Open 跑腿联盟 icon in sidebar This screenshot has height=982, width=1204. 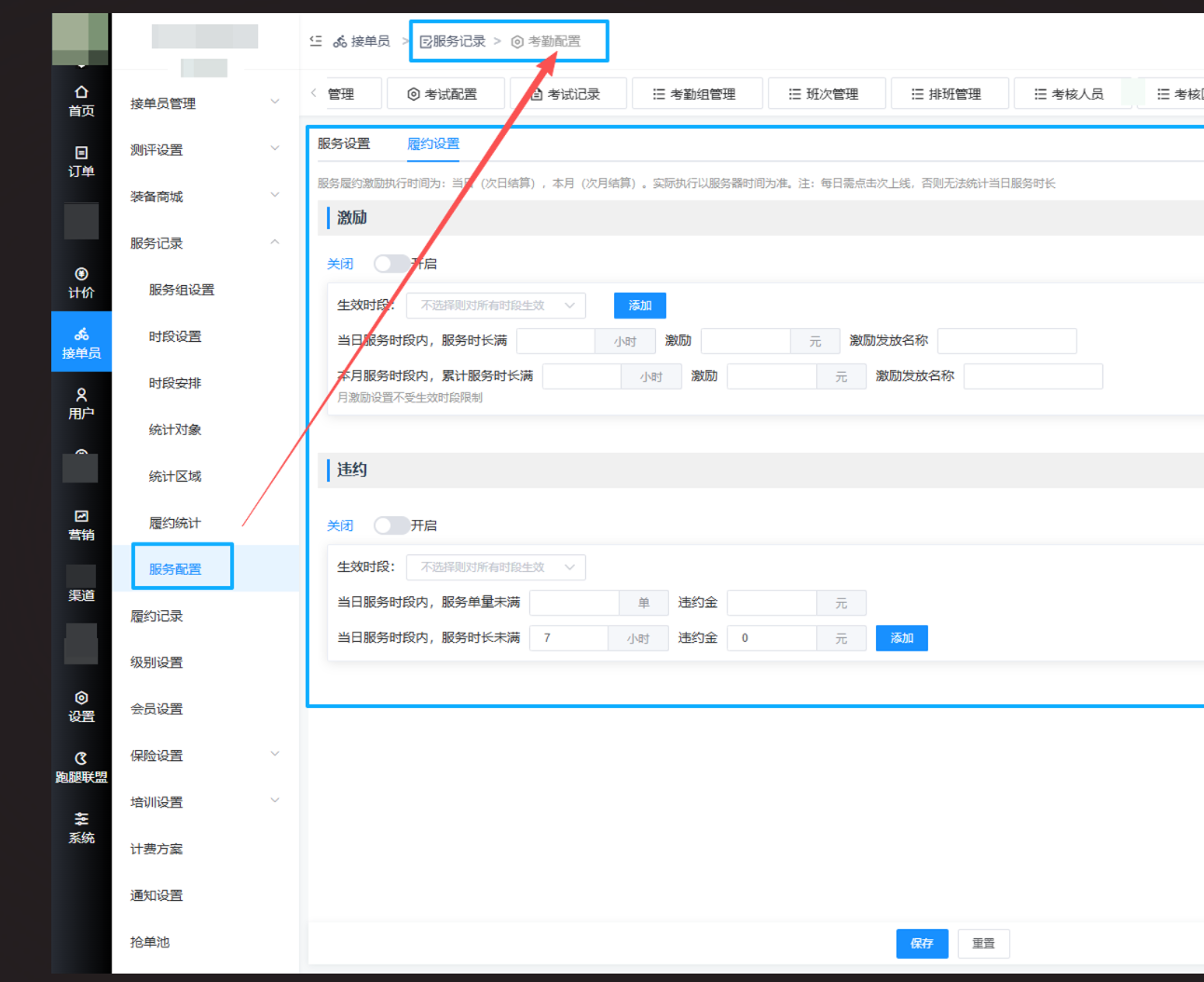tap(81, 767)
